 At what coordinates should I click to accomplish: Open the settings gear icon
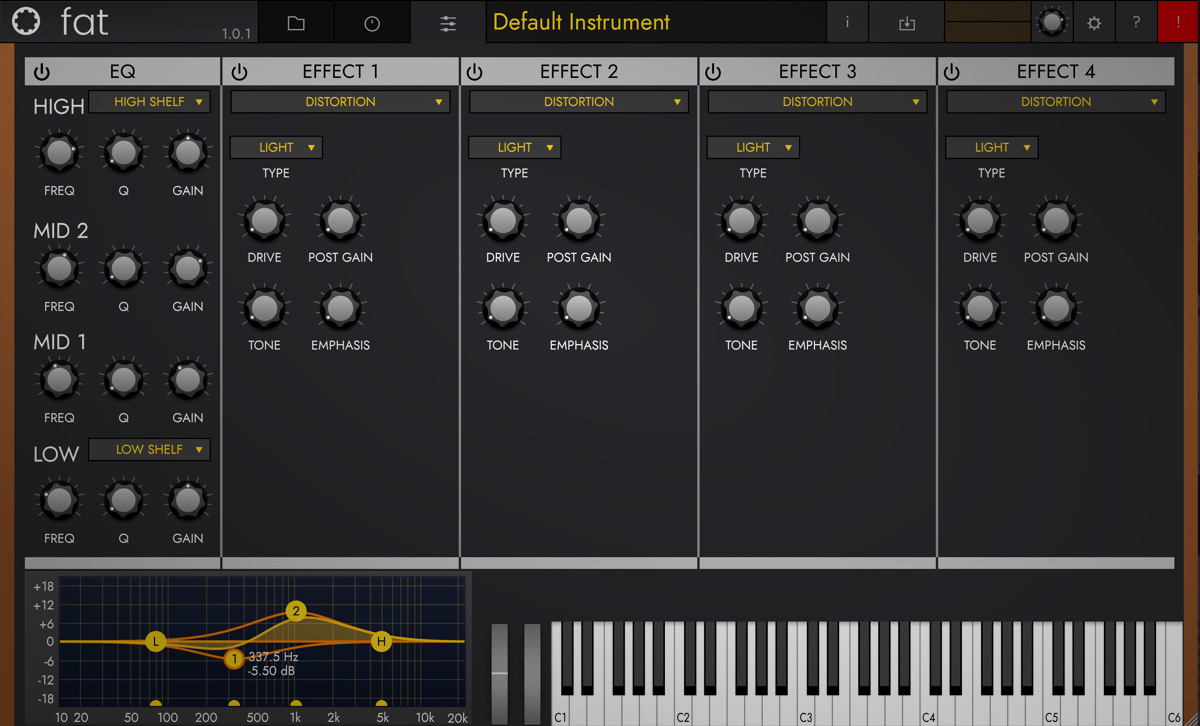pos(1094,22)
